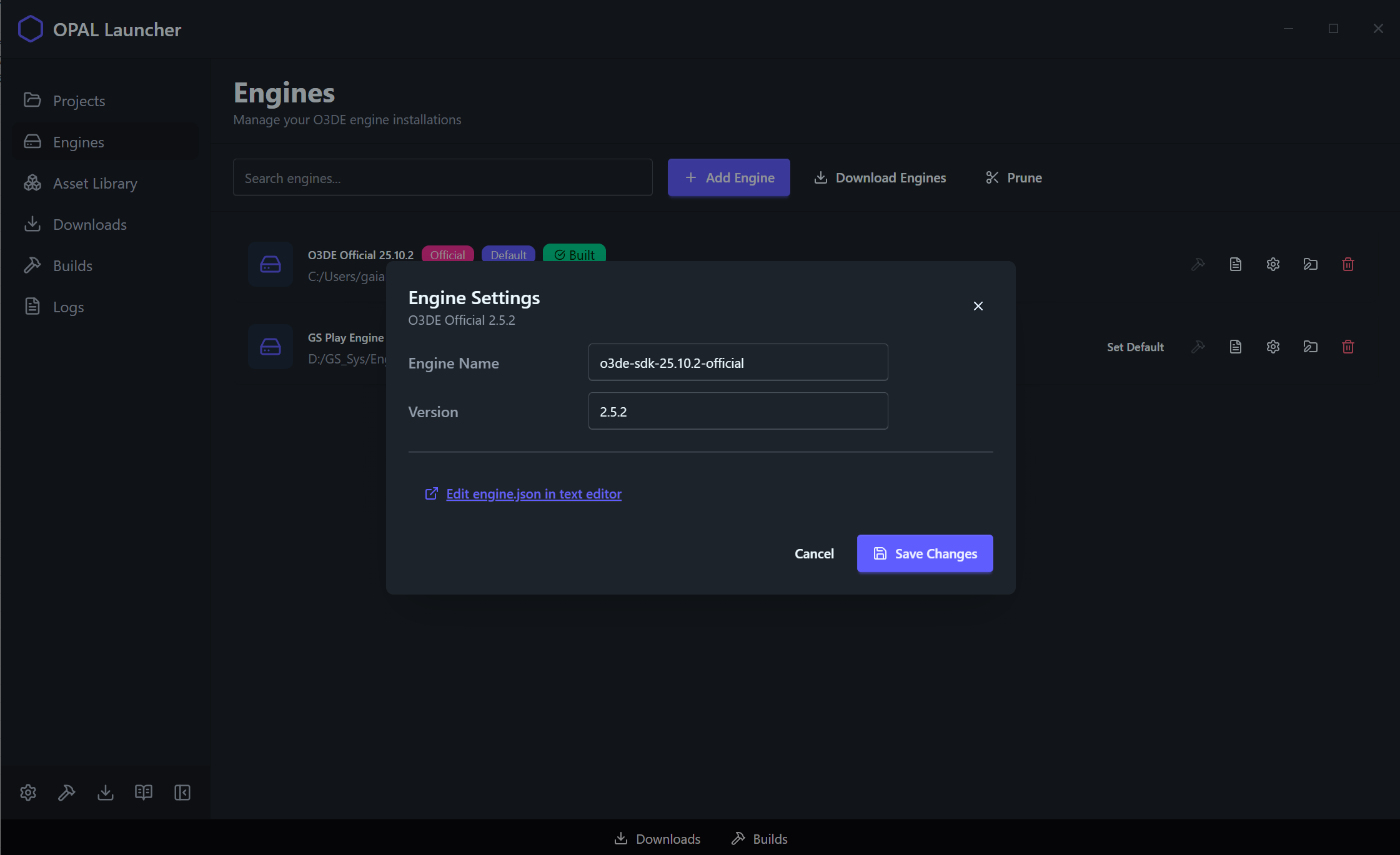Viewport: 1400px width, 855px height.
Task: Select the O3DE Official 25.10.2 engine name
Action: click(x=360, y=255)
